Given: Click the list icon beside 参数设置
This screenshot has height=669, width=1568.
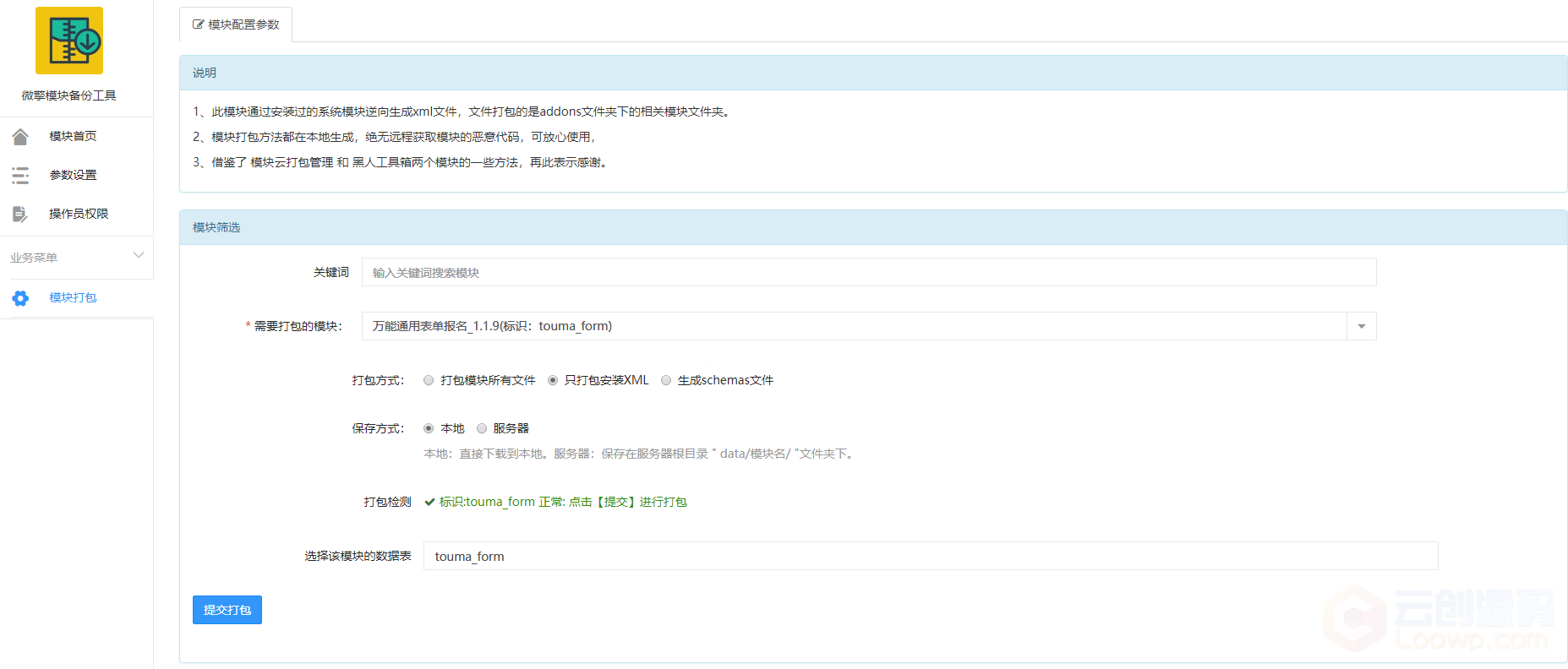Looking at the screenshot, I should tap(20, 175).
